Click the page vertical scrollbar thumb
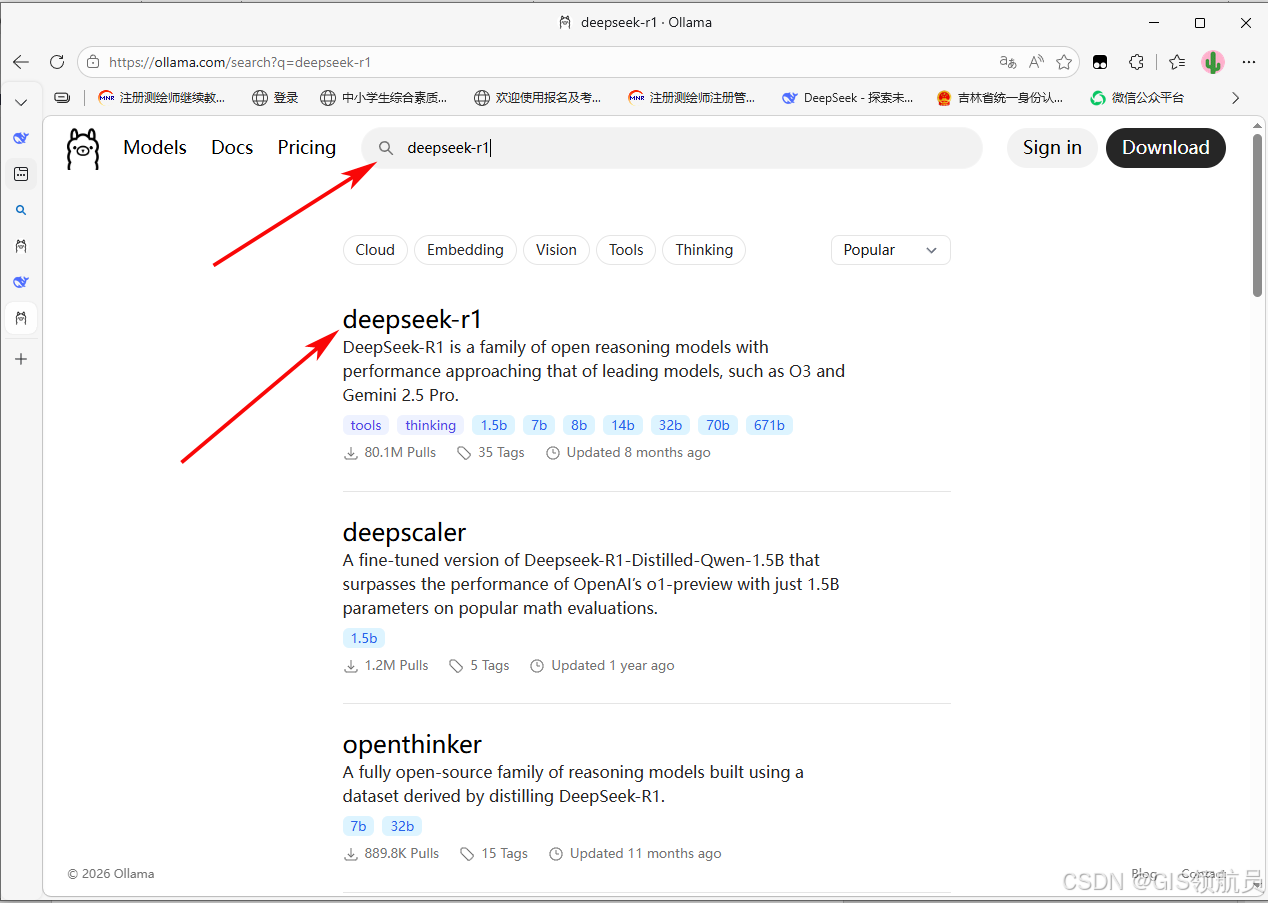1268x903 pixels. tap(1258, 215)
